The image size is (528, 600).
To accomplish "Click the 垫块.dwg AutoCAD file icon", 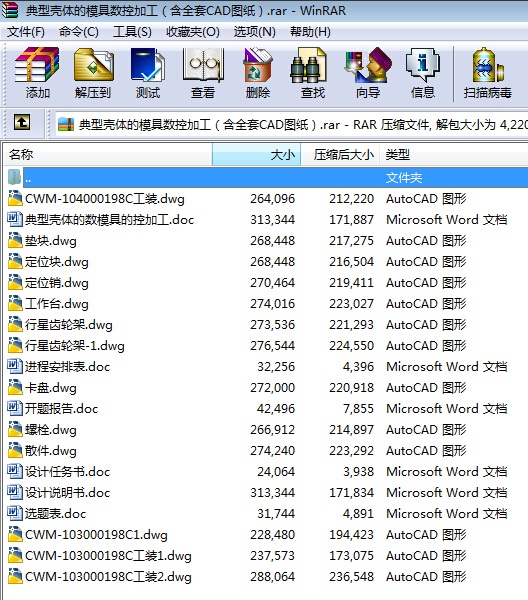I will [x=15, y=240].
